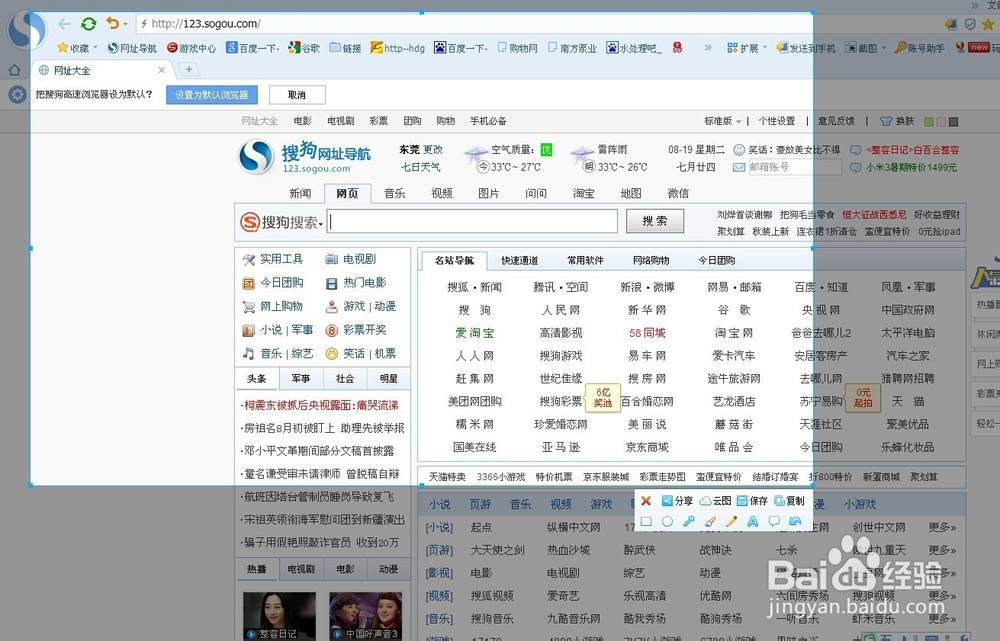Switch to 网络购物 navigation tab
The image size is (1000, 641).
(651, 260)
